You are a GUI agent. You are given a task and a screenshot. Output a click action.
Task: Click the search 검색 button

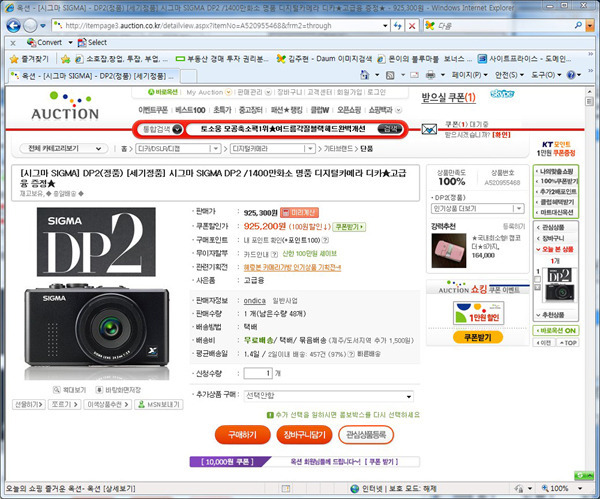point(390,129)
